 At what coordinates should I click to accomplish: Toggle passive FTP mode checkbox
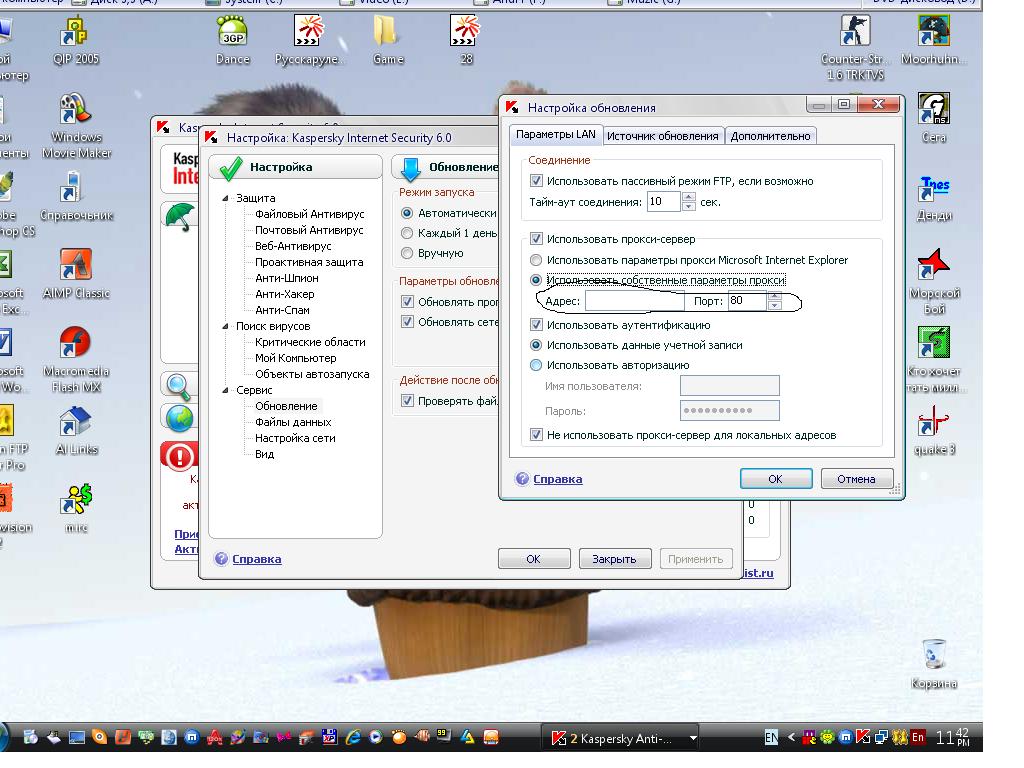pyautogui.click(x=537, y=181)
